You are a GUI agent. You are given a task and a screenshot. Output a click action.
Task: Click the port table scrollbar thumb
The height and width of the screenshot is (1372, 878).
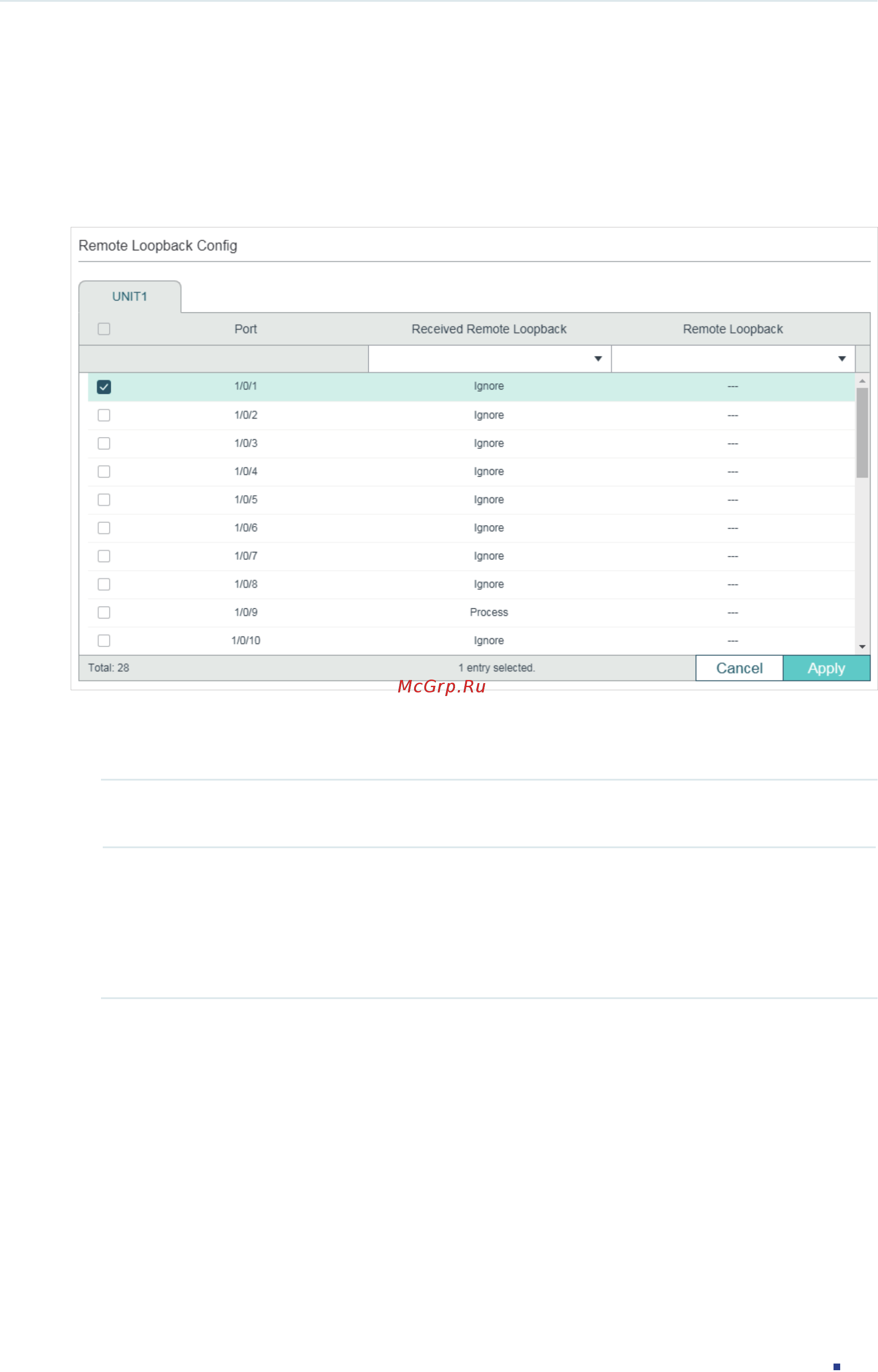point(862,433)
